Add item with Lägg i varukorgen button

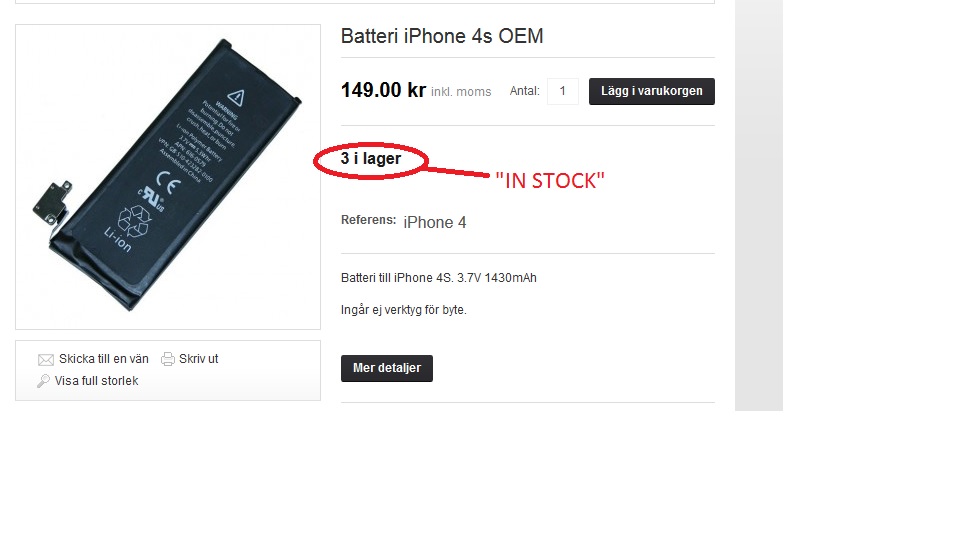point(651,91)
